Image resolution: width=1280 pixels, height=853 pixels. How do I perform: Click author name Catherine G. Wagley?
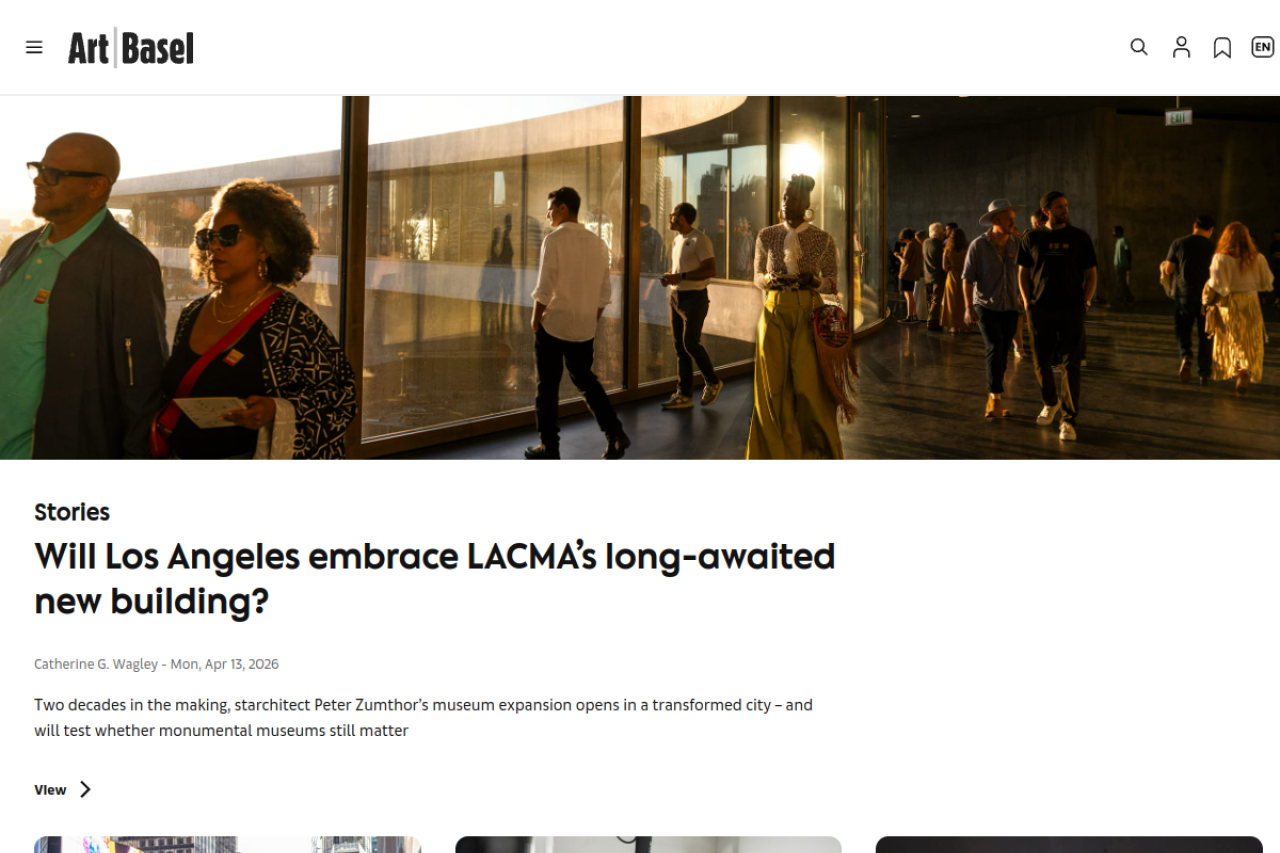96,664
